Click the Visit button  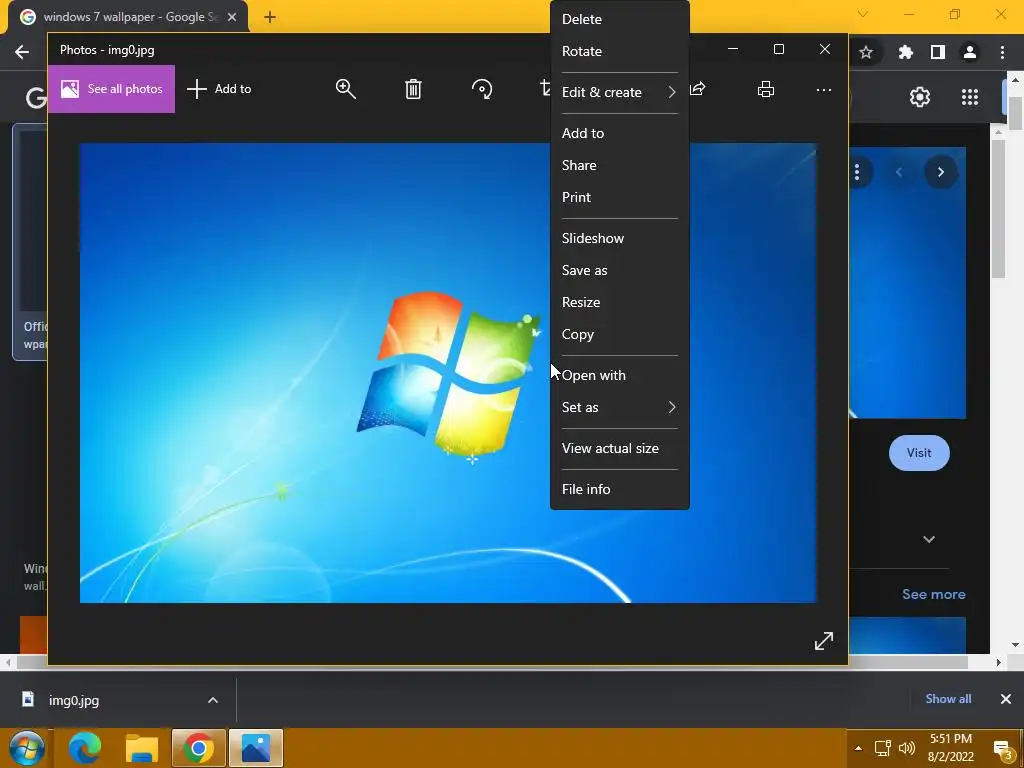(919, 453)
